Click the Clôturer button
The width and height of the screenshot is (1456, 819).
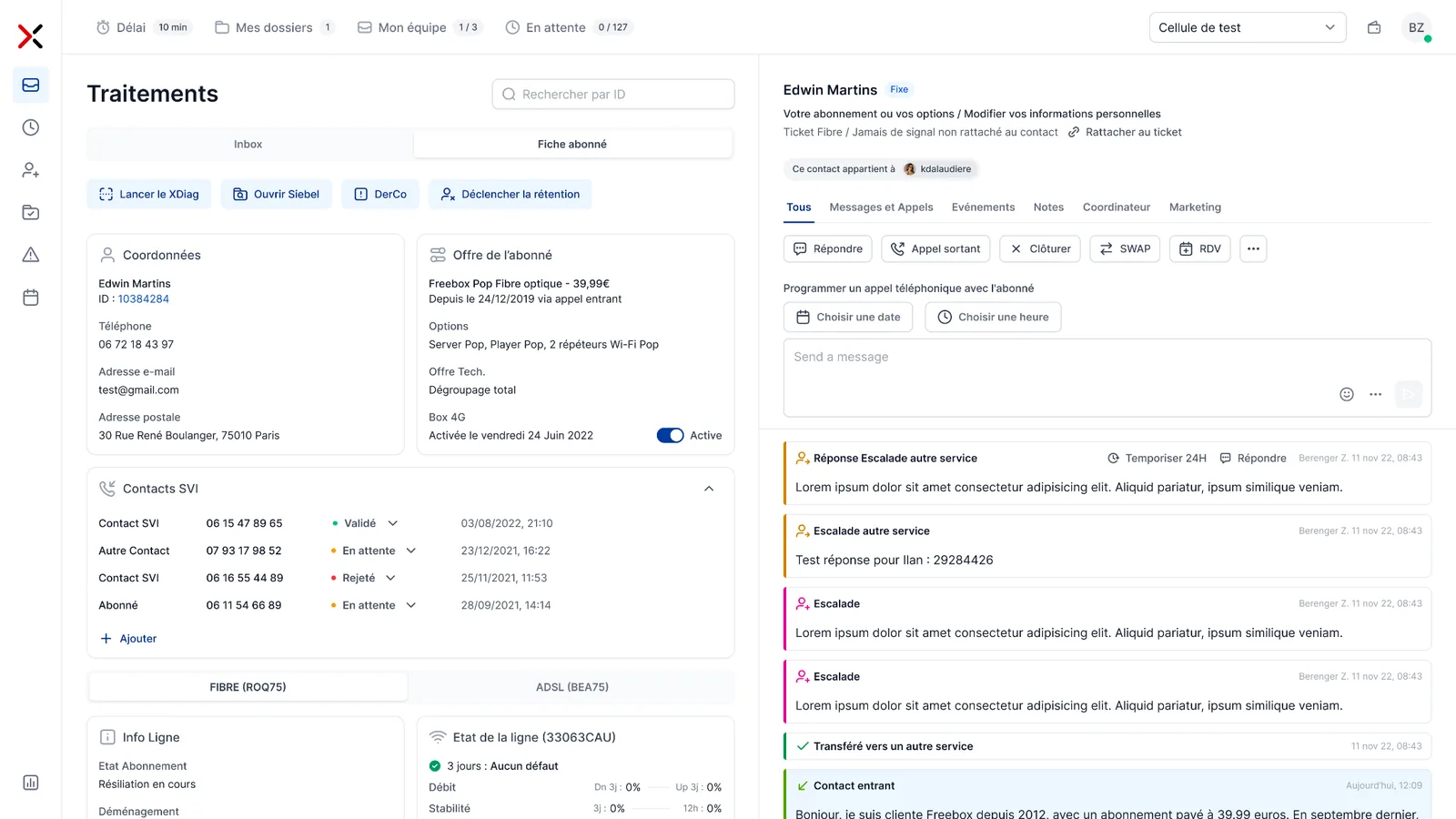1040,248
